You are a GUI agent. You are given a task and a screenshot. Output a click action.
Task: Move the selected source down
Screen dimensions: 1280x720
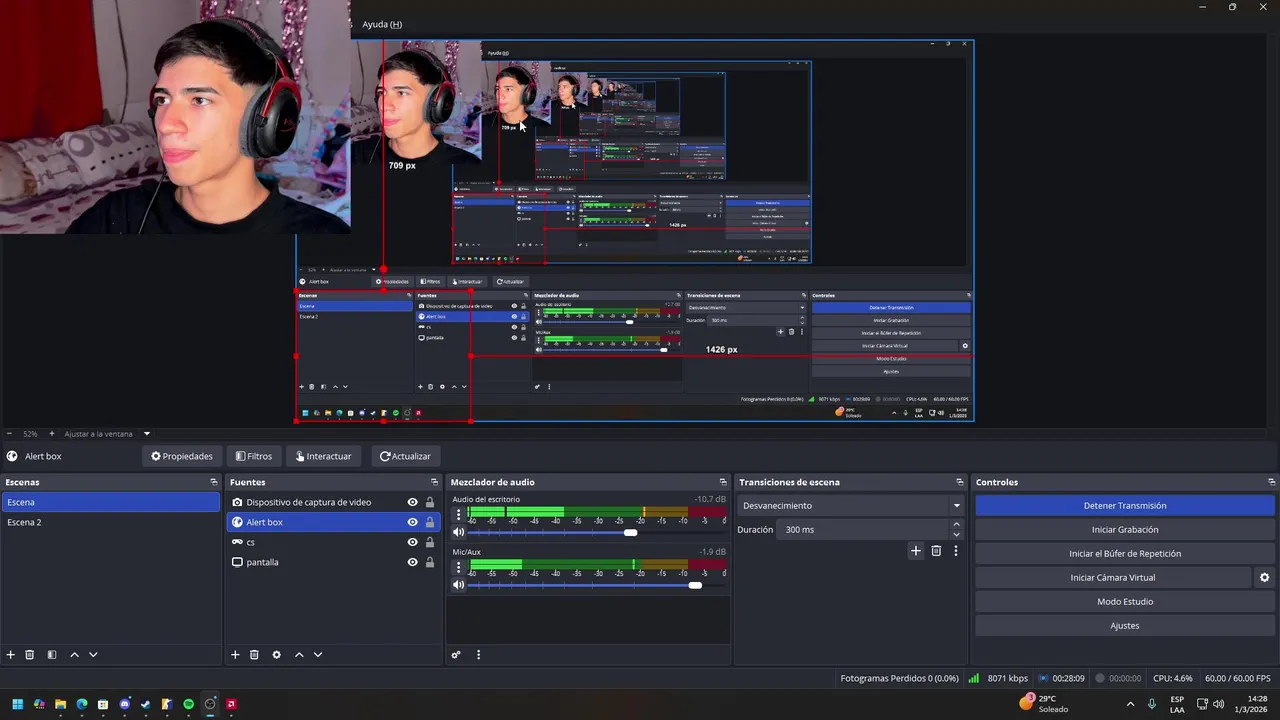point(318,655)
